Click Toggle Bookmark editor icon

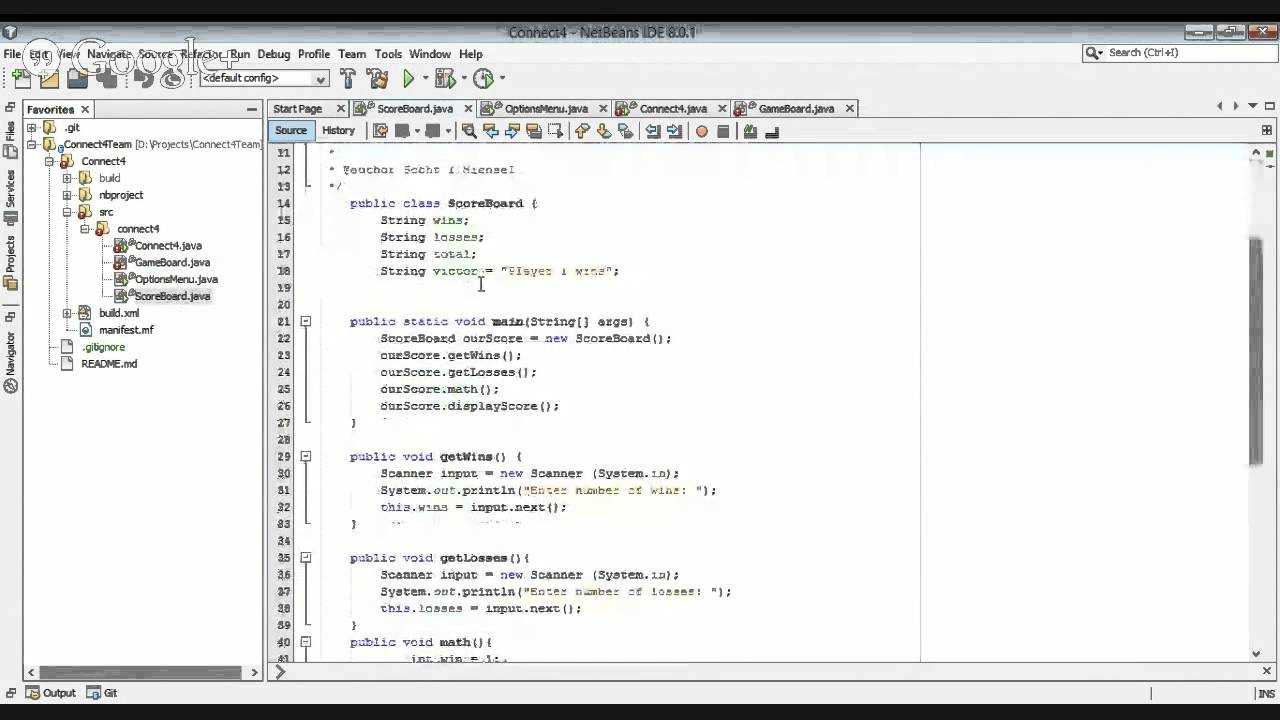click(626, 131)
